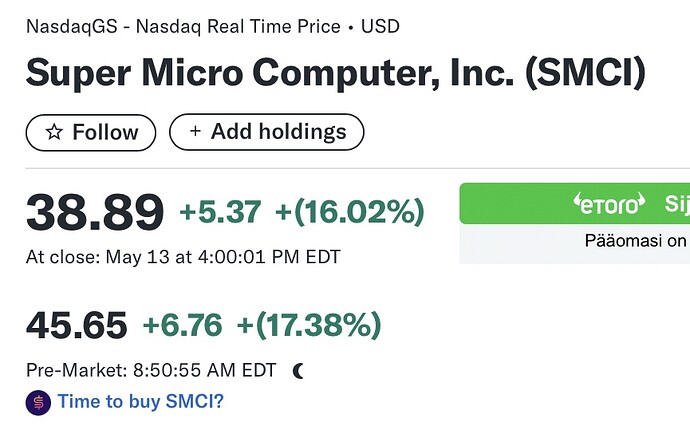Viewport: 690px width, 437px height.
Task: Click the pre-market moon icon
Action: 298,371
